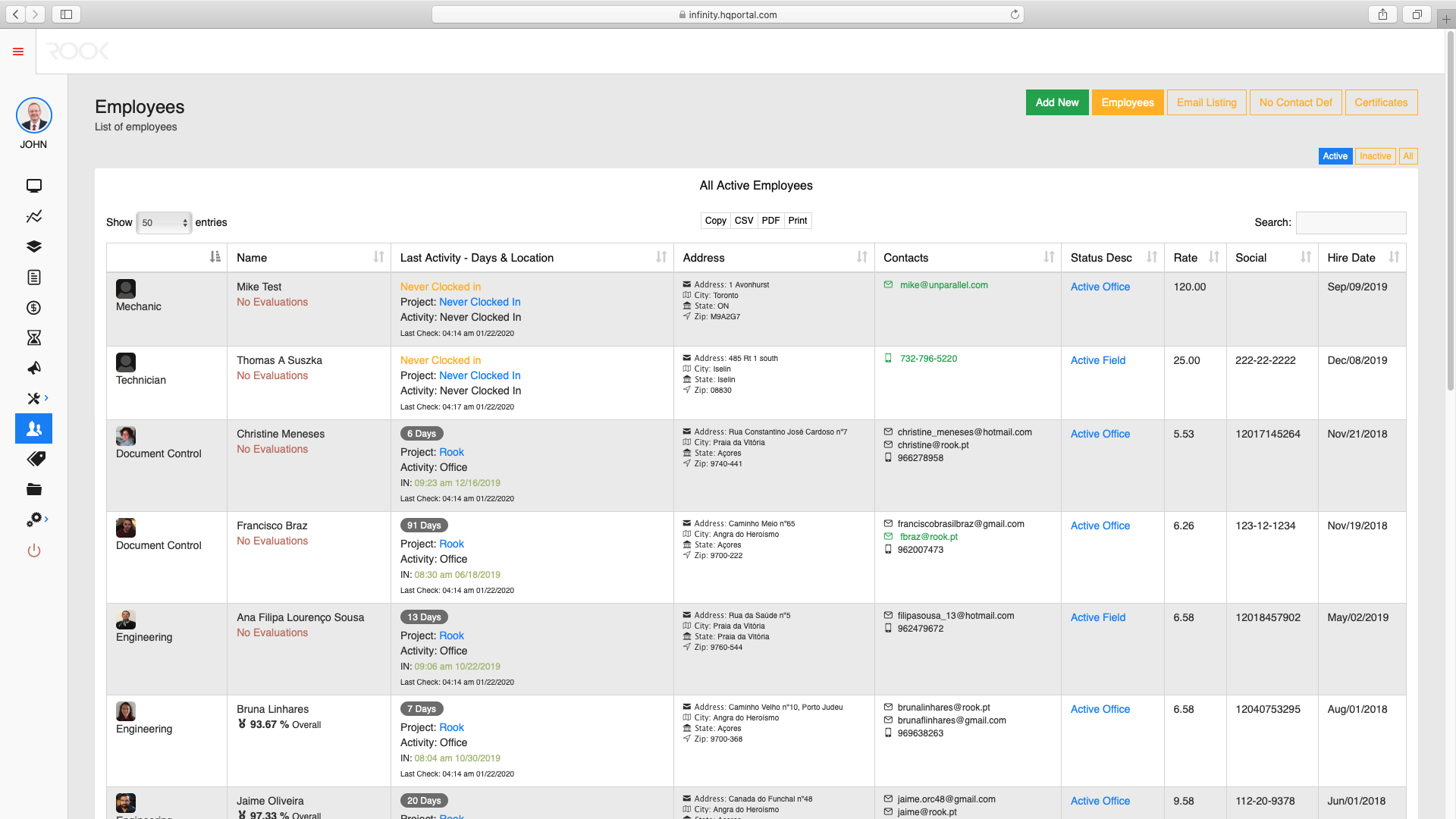The width and height of the screenshot is (1456, 819).
Task: Click inside the Search input field
Action: pos(1351,222)
